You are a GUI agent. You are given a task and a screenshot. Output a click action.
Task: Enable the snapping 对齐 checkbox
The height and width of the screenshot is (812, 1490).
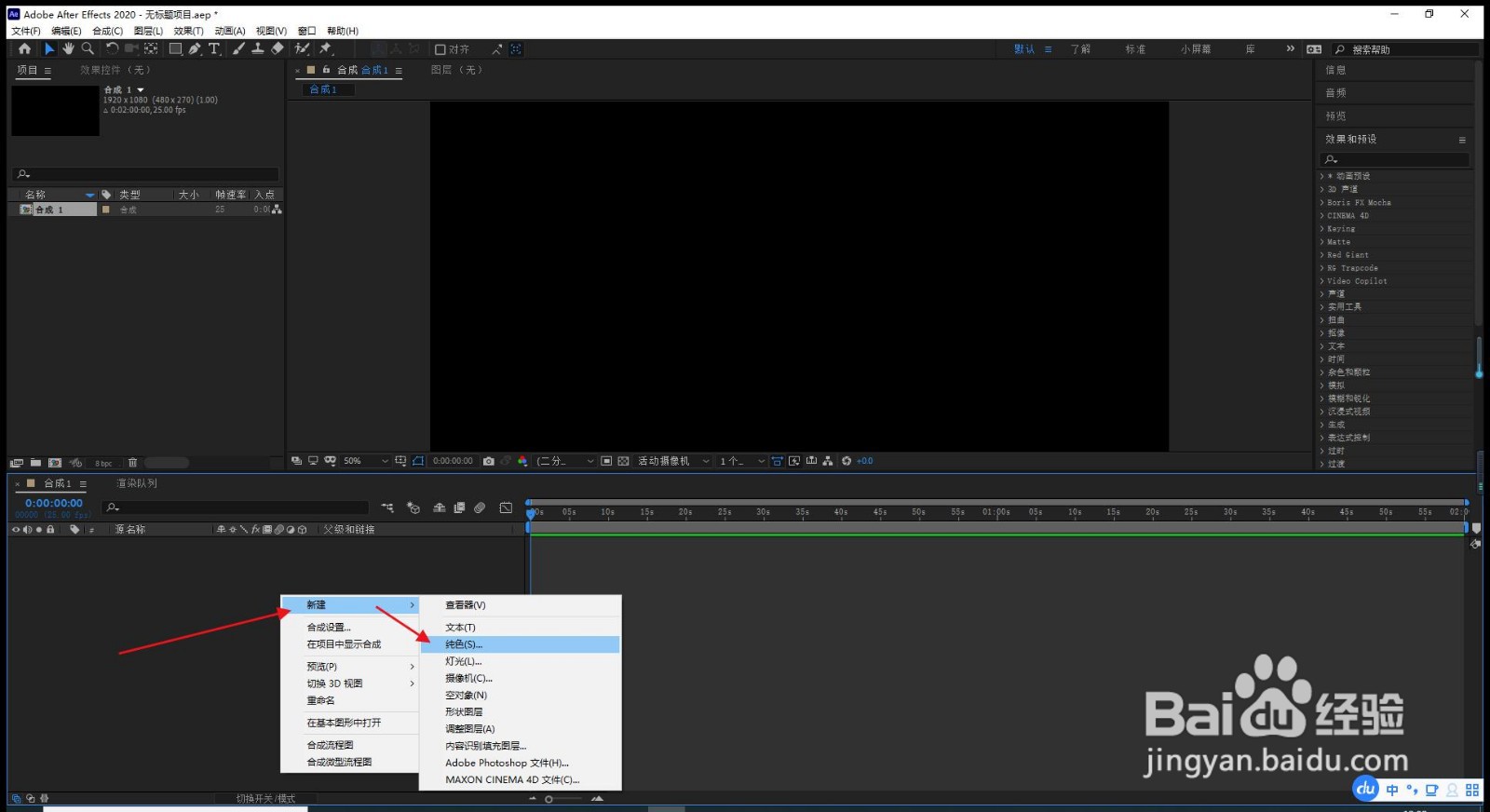(x=440, y=49)
